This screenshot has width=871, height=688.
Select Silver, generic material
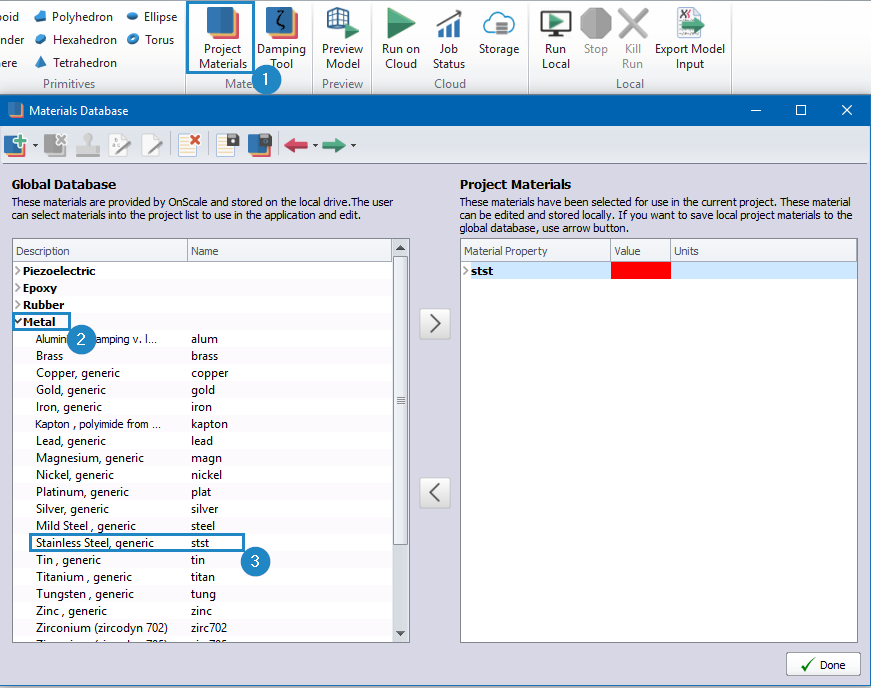(x=203, y=509)
